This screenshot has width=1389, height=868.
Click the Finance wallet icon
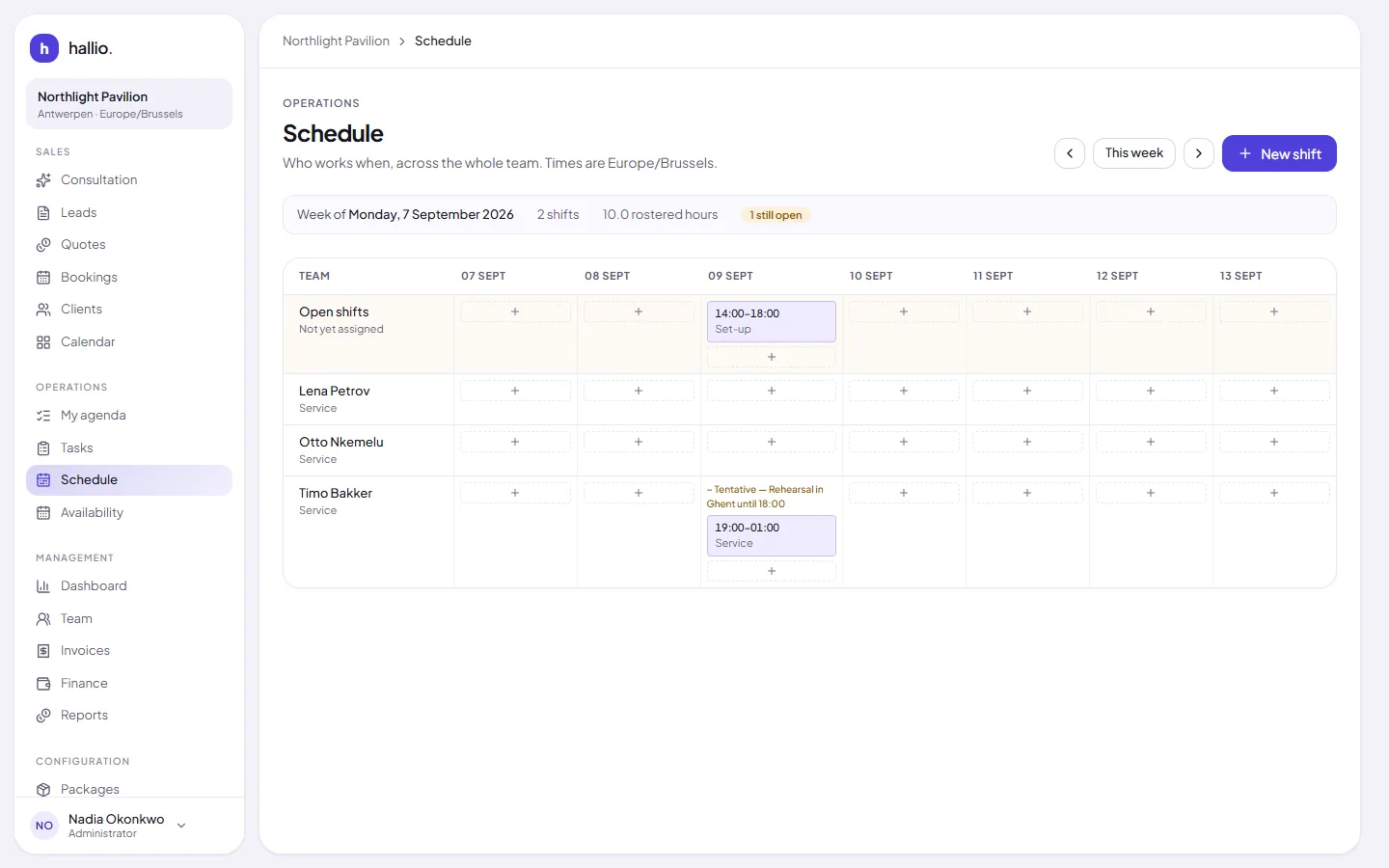pos(43,684)
